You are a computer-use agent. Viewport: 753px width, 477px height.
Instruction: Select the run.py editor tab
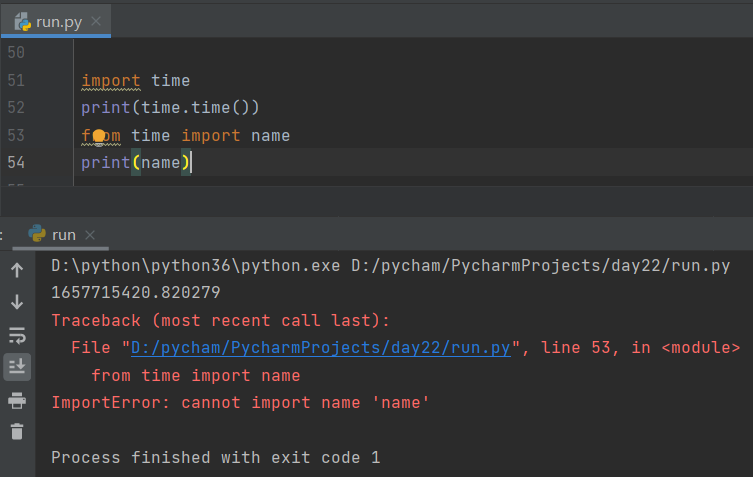click(59, 23)
